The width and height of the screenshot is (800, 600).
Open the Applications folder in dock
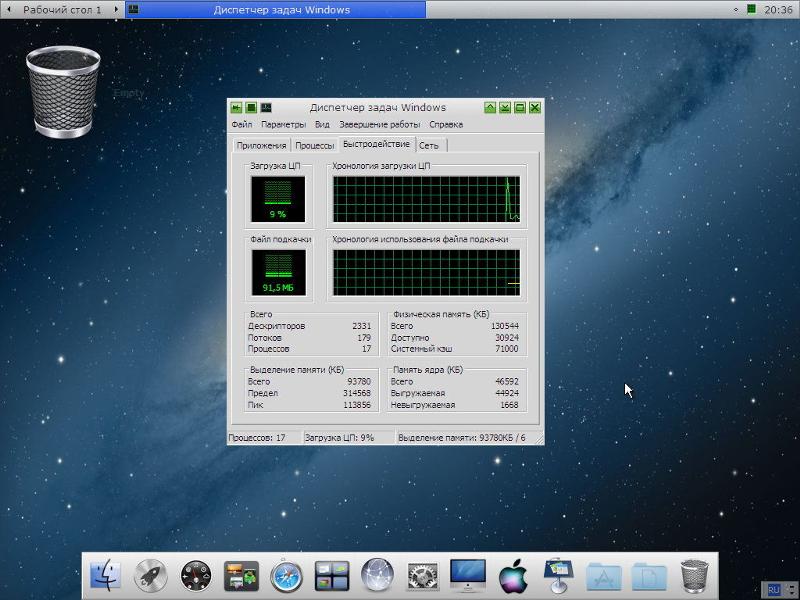click(604, 577)
